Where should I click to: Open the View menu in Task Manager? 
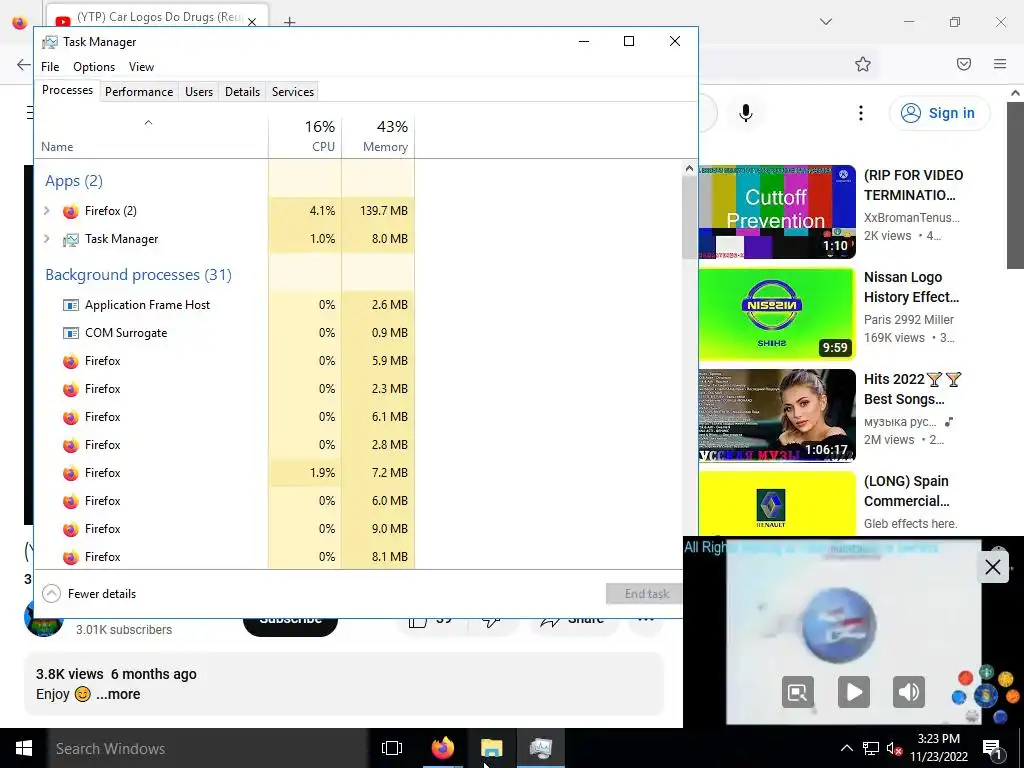pyautogui.click(x=141, y=67)
